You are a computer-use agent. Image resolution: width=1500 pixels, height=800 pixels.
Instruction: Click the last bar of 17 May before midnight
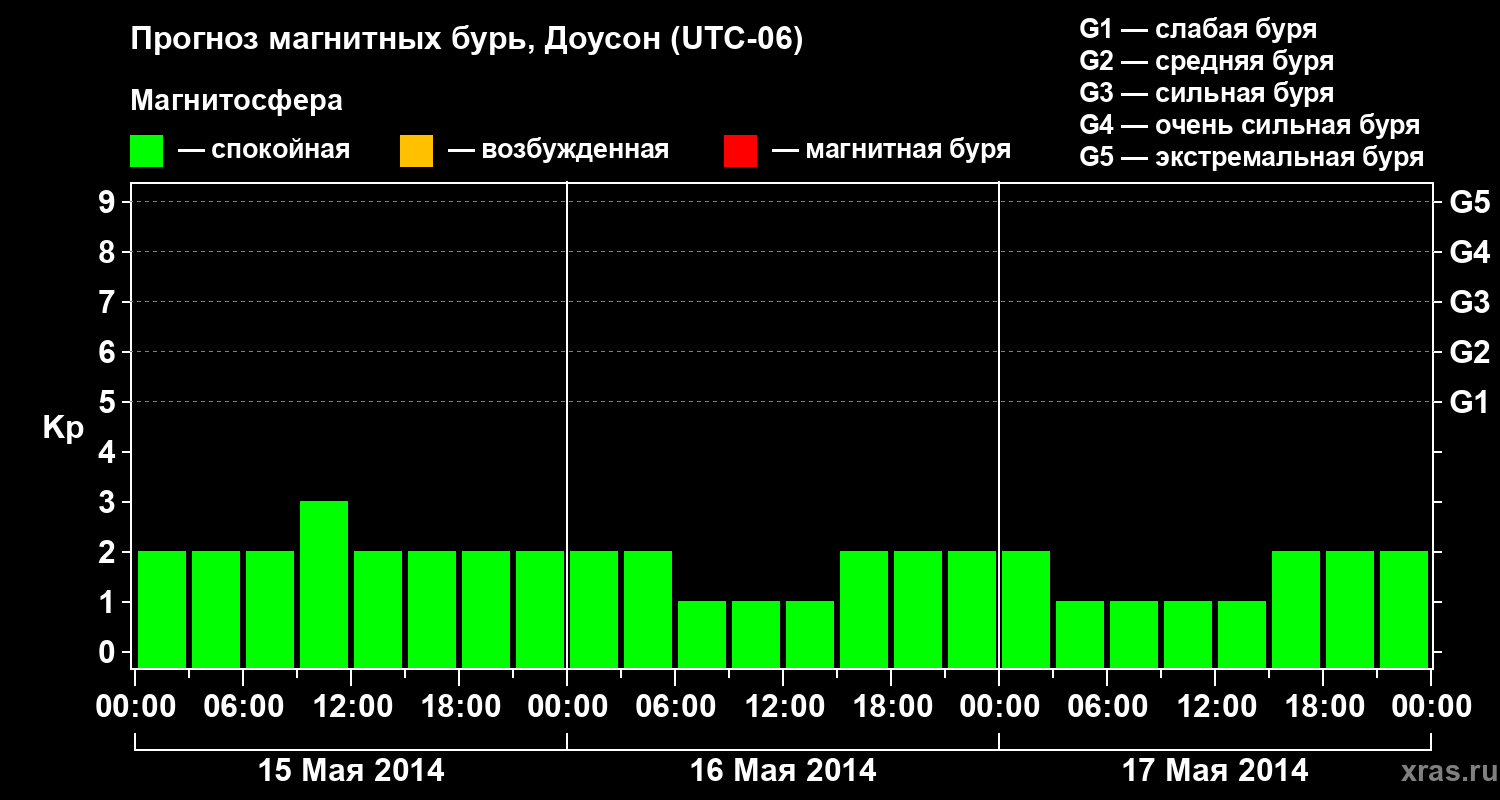pyautogui.click(x=1404, y=609)
